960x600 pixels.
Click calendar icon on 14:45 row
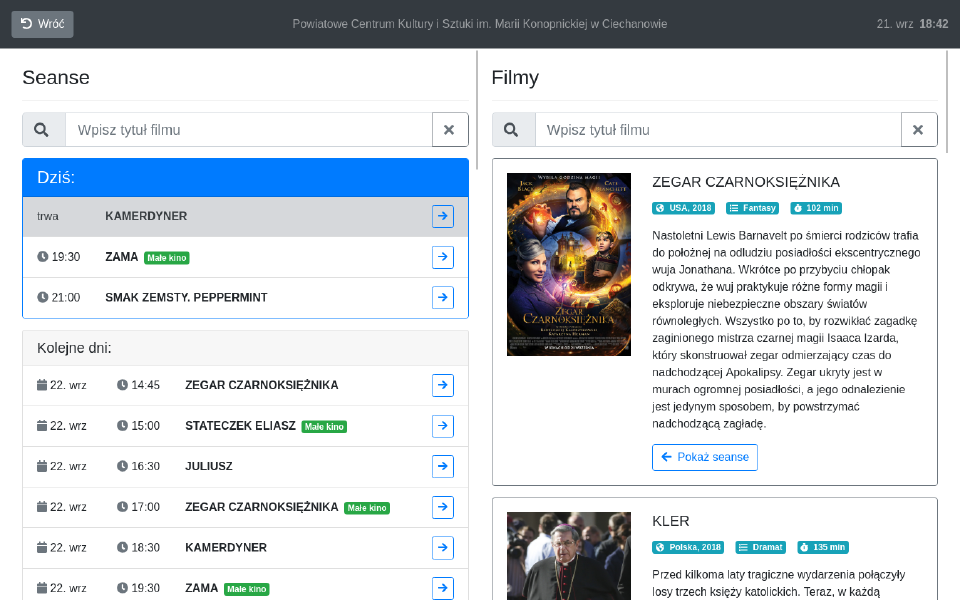tap(42, 384)
